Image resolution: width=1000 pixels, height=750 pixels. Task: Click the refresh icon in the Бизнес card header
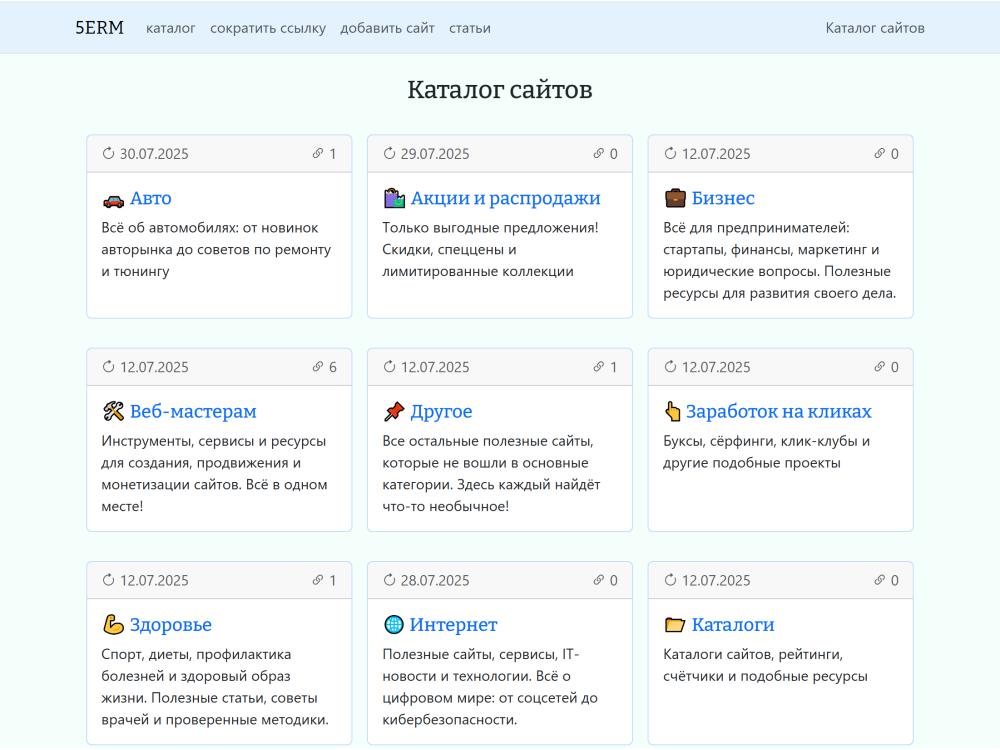pyautogui.click(x=670, y=153)
